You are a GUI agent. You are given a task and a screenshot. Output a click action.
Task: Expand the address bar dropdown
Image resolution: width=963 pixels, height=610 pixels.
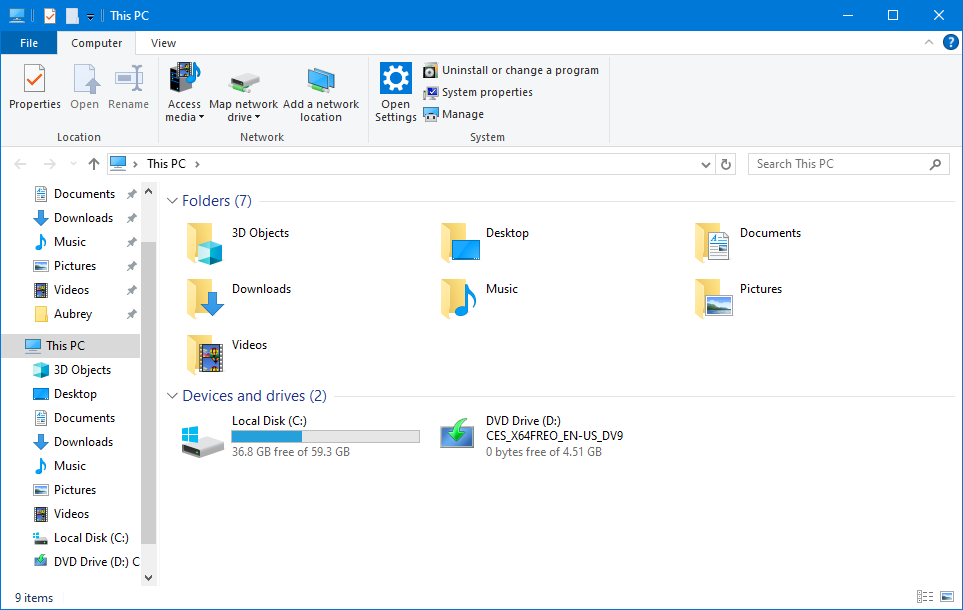click(x=706, y=163)
